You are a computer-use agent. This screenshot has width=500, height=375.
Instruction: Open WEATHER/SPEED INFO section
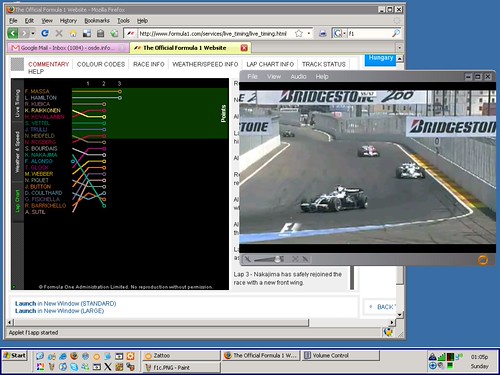tap(205, 64)
